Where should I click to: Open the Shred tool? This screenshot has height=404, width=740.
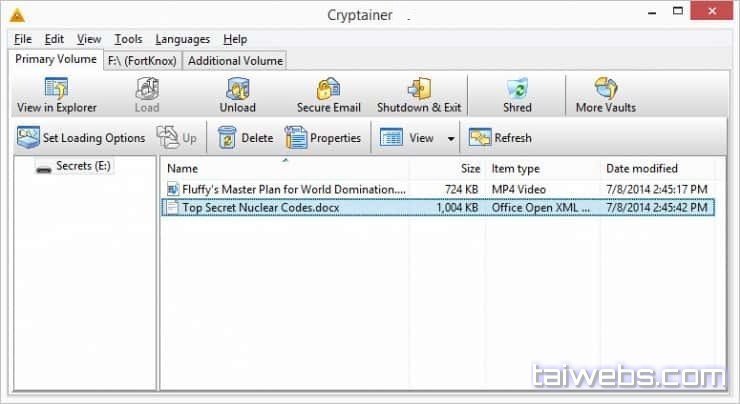point(517,90)
